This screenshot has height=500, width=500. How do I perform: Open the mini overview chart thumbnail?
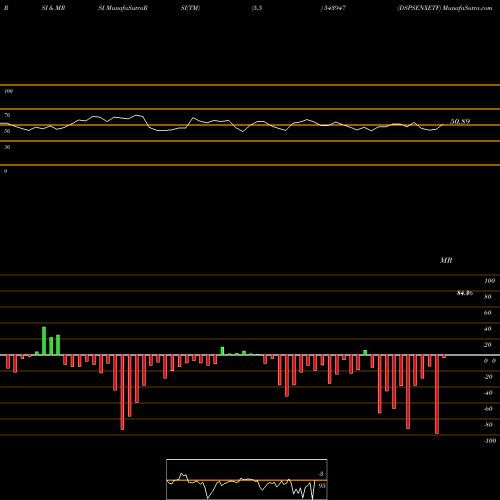(247, 479)
